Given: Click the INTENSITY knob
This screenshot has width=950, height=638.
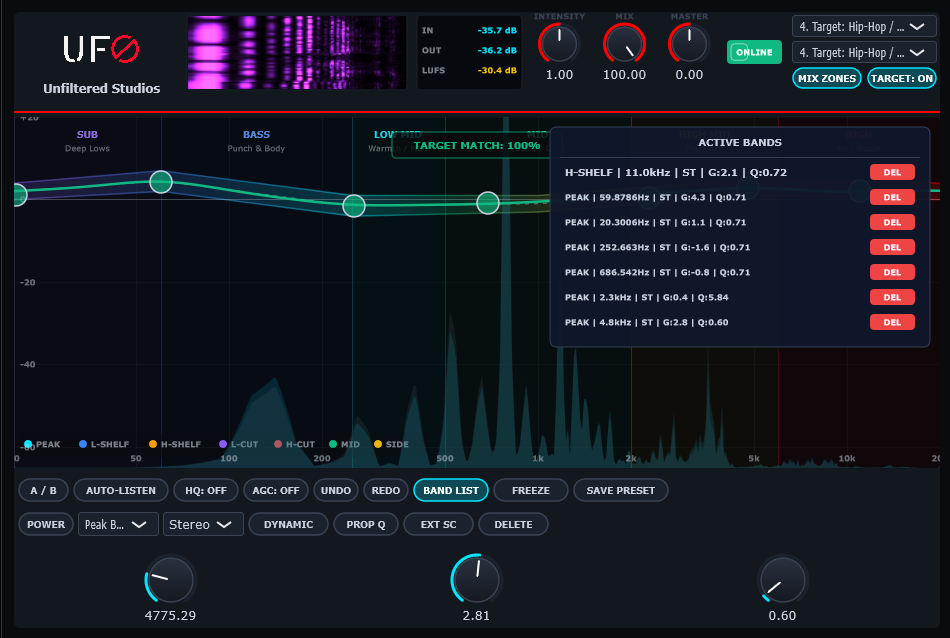Looking at the screenshot, I should click(x=559, y=44).
